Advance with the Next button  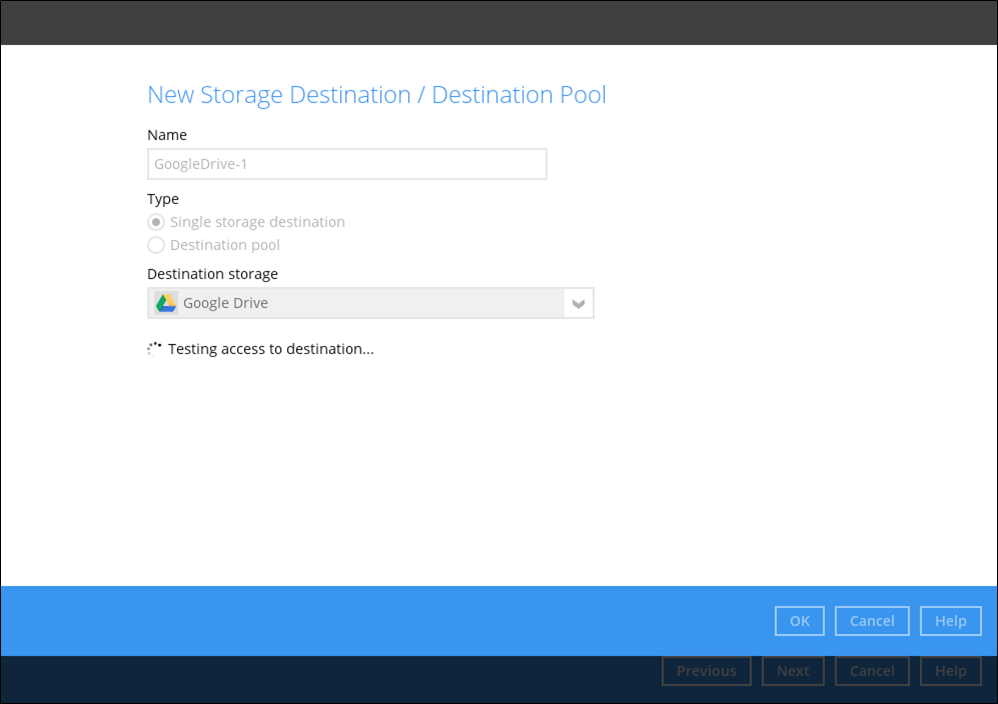point(793,671)
